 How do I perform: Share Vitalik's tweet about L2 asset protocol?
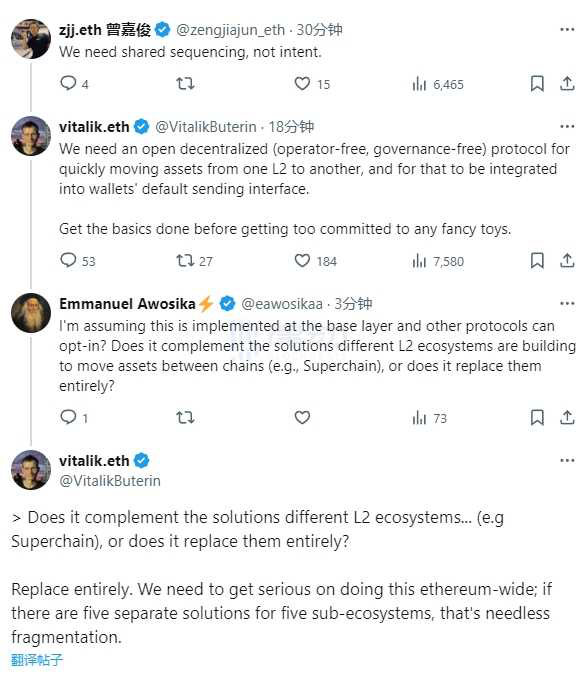click(567, 261)
